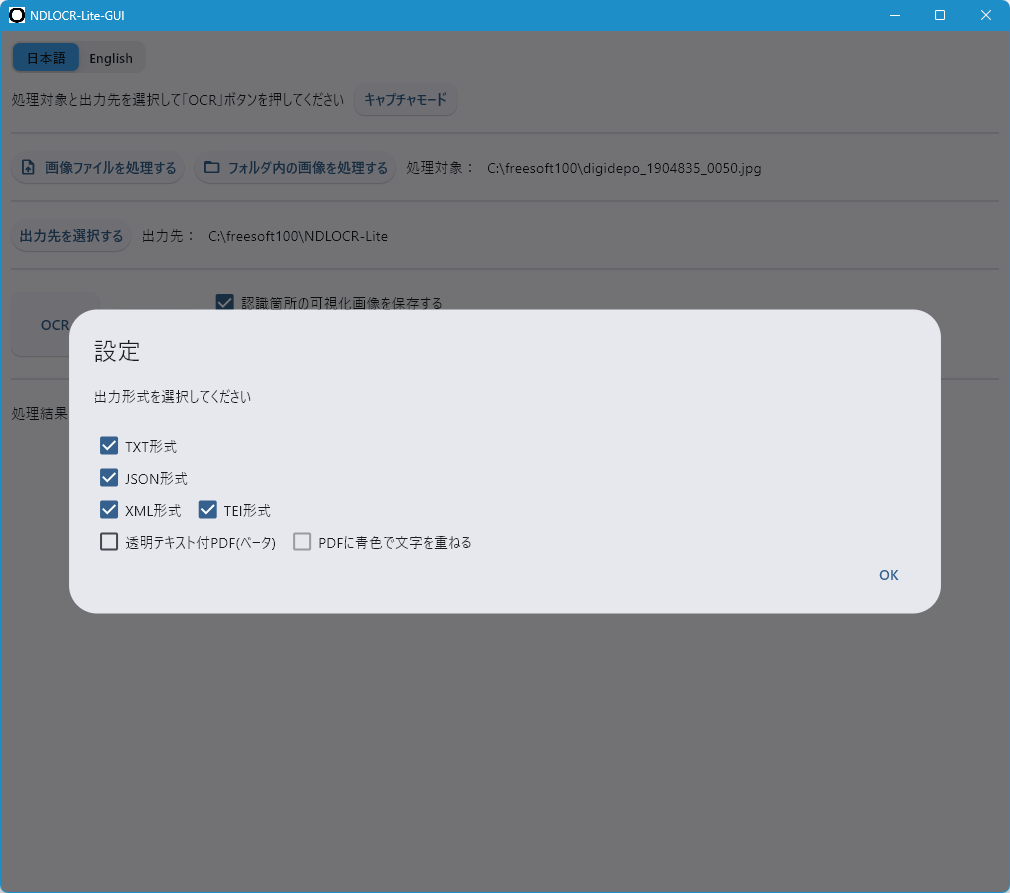This screenshot has width=1010, height=893.
Task: Maximize the NDLOCR-Lite-GUI window
Action: tap(940, 15)
